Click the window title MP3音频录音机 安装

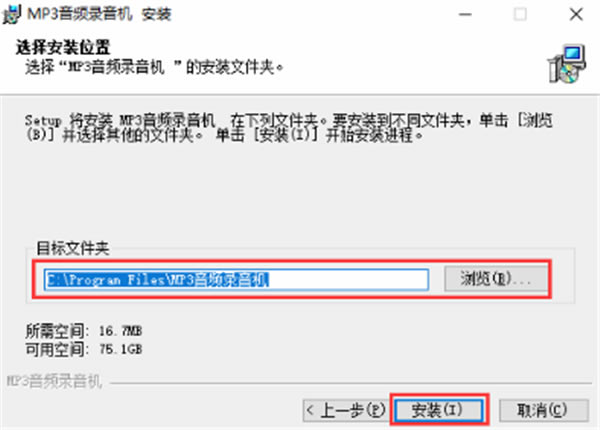tap(99, 15)
